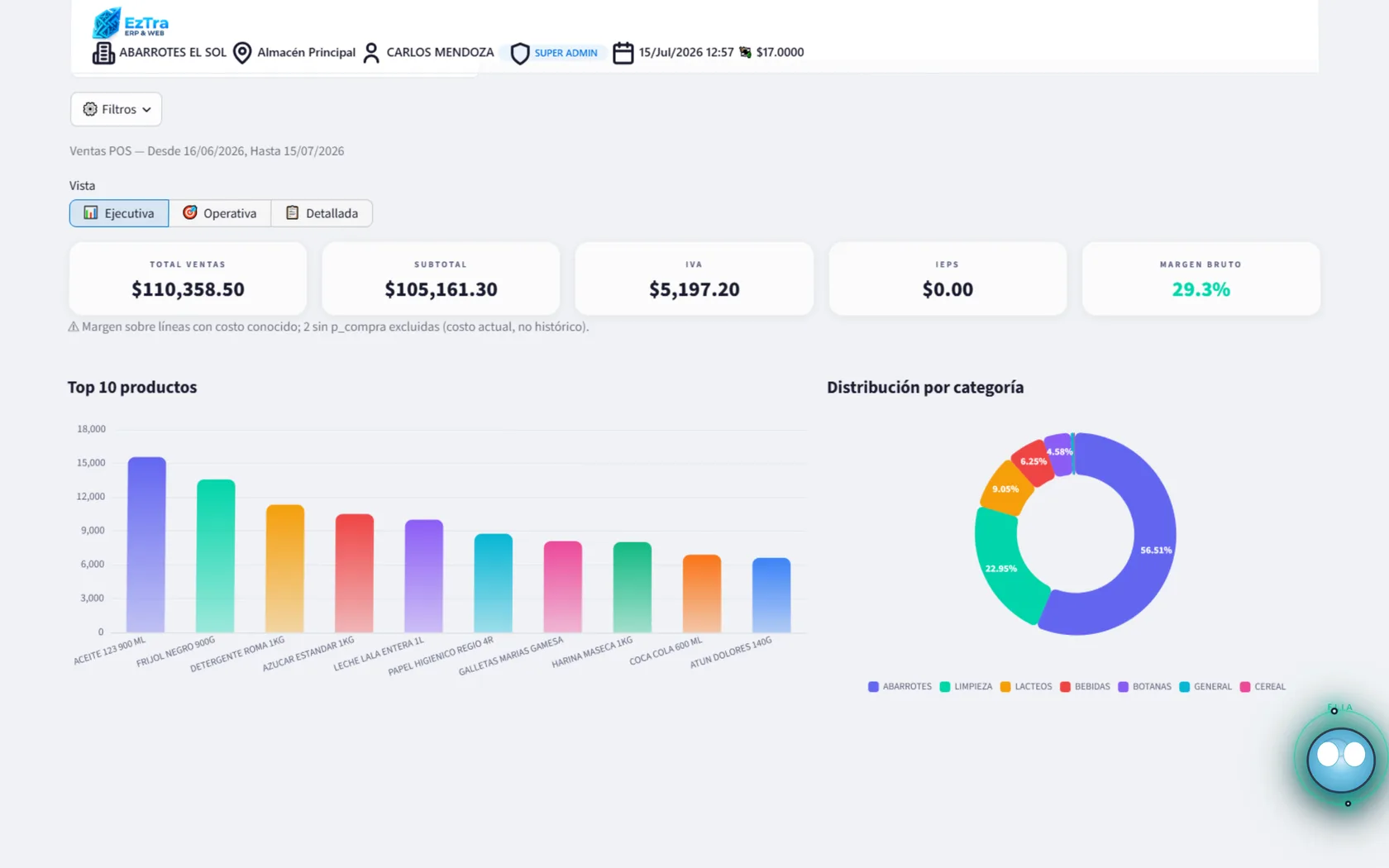Screen dimensions: 1389x868
Task: Click the Ventas POS date range text
Action: point(207,151)
